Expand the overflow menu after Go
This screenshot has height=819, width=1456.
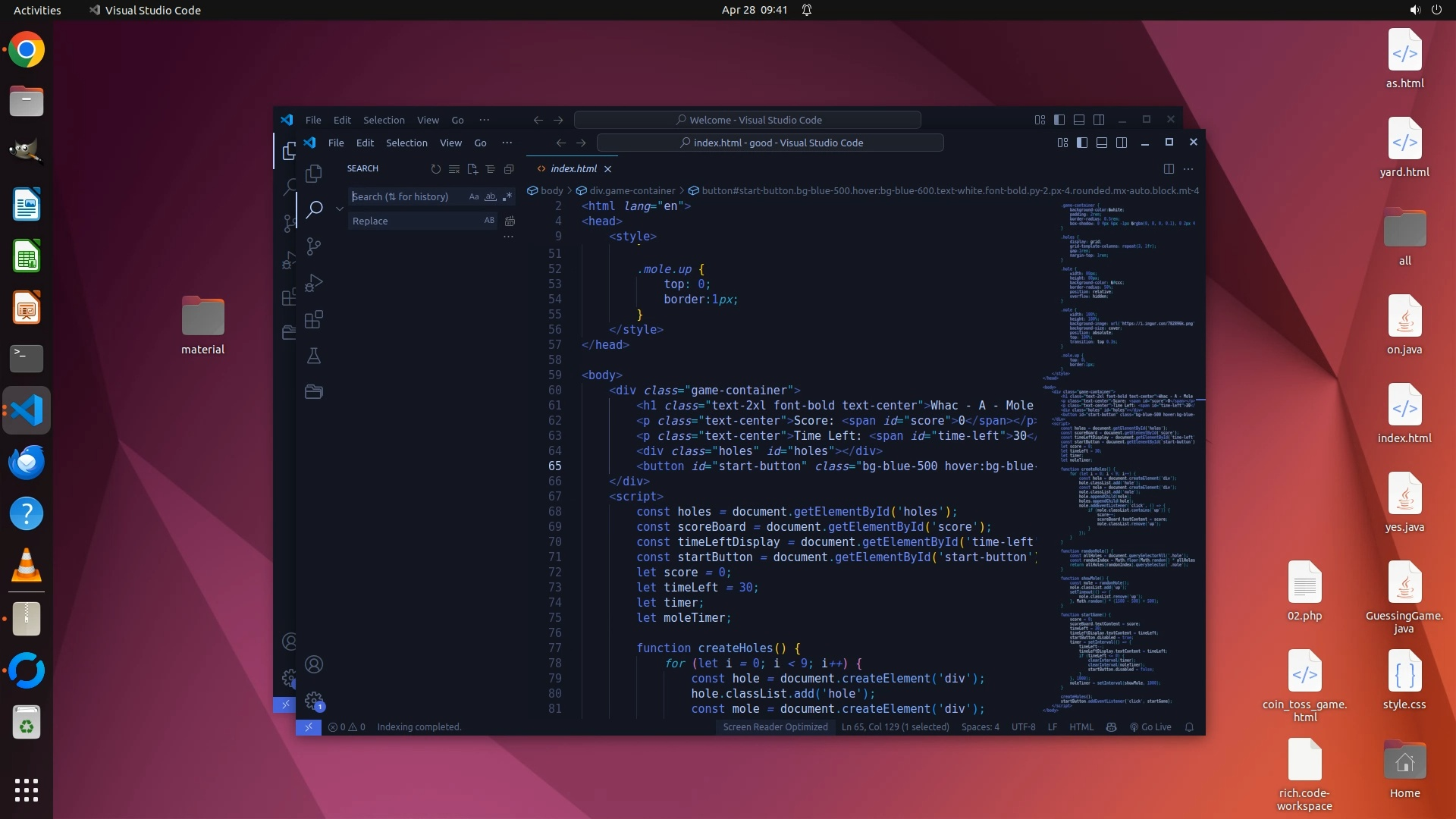[507, 143]
